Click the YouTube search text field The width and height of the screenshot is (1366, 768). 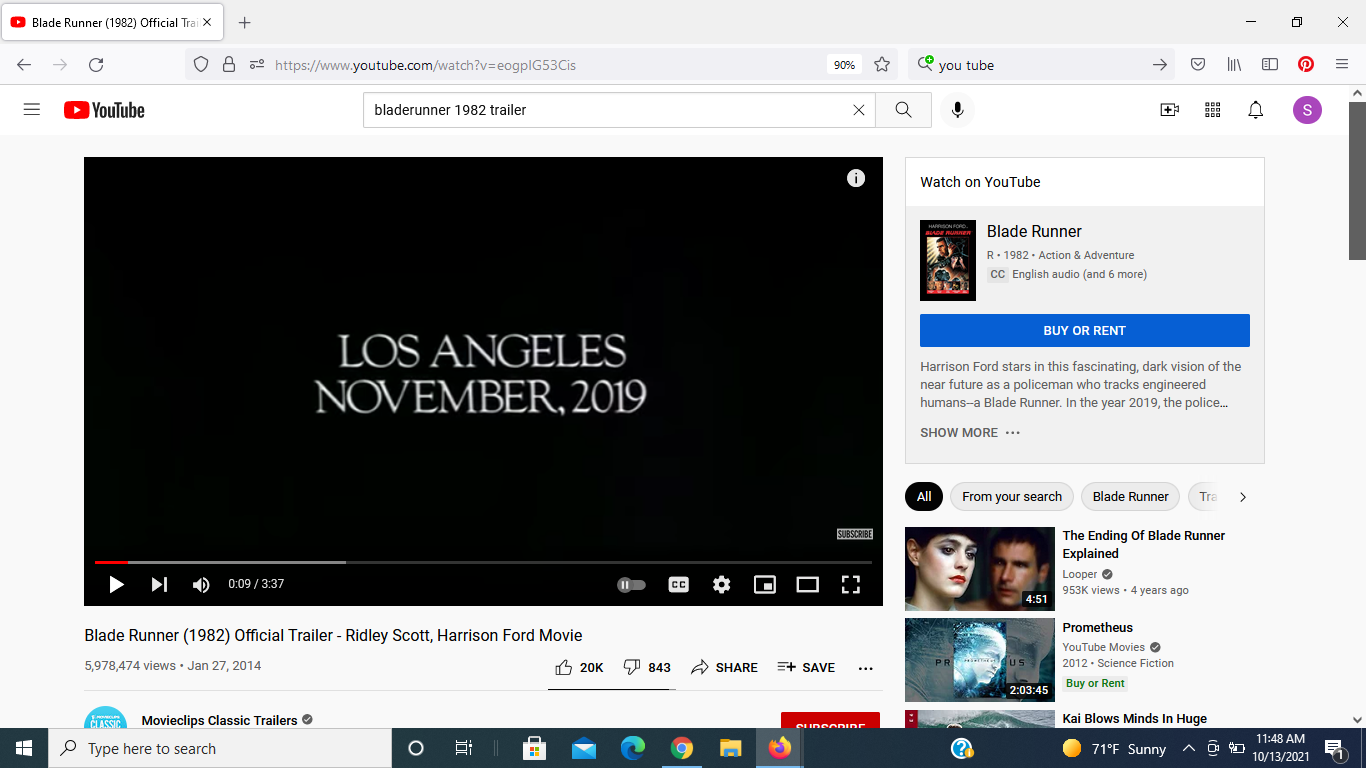coord(610,110)
